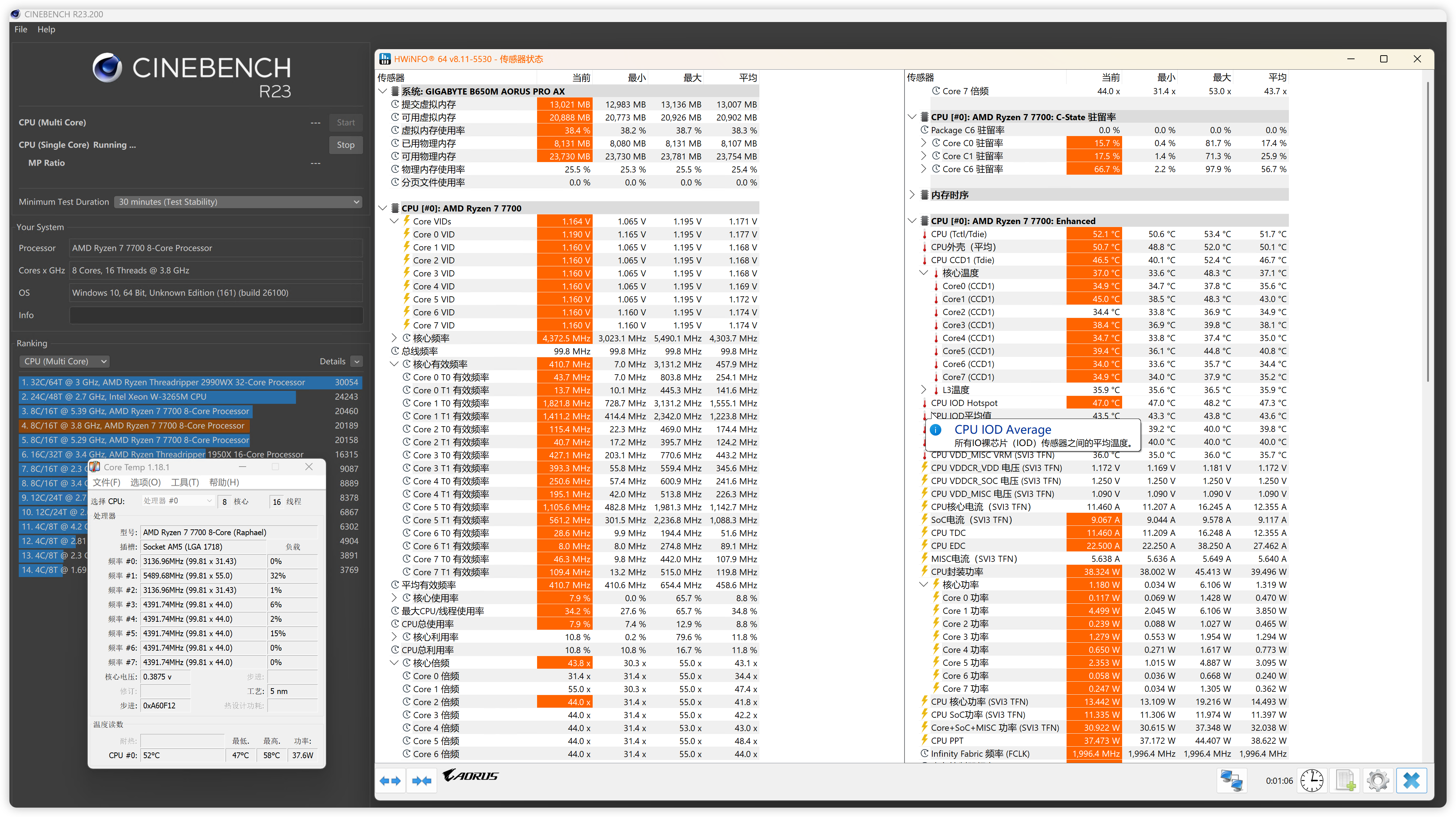Collapse the Core VIDs tree node
The width and height of the screenshot is (1456, 817).
pos(394,222)
